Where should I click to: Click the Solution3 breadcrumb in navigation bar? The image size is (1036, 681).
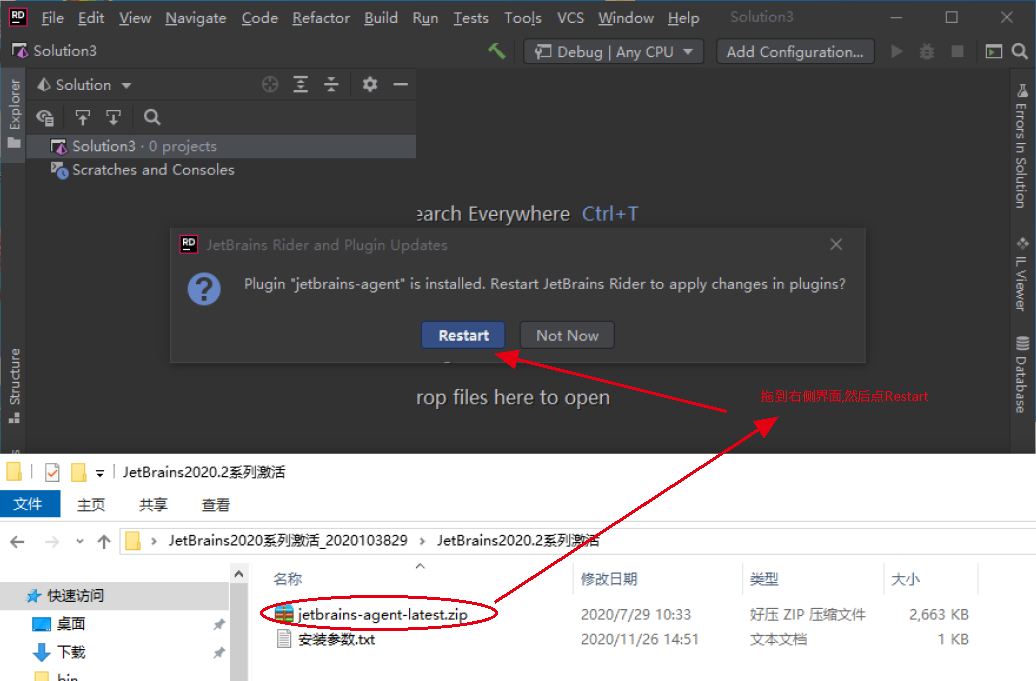[55, 51]
